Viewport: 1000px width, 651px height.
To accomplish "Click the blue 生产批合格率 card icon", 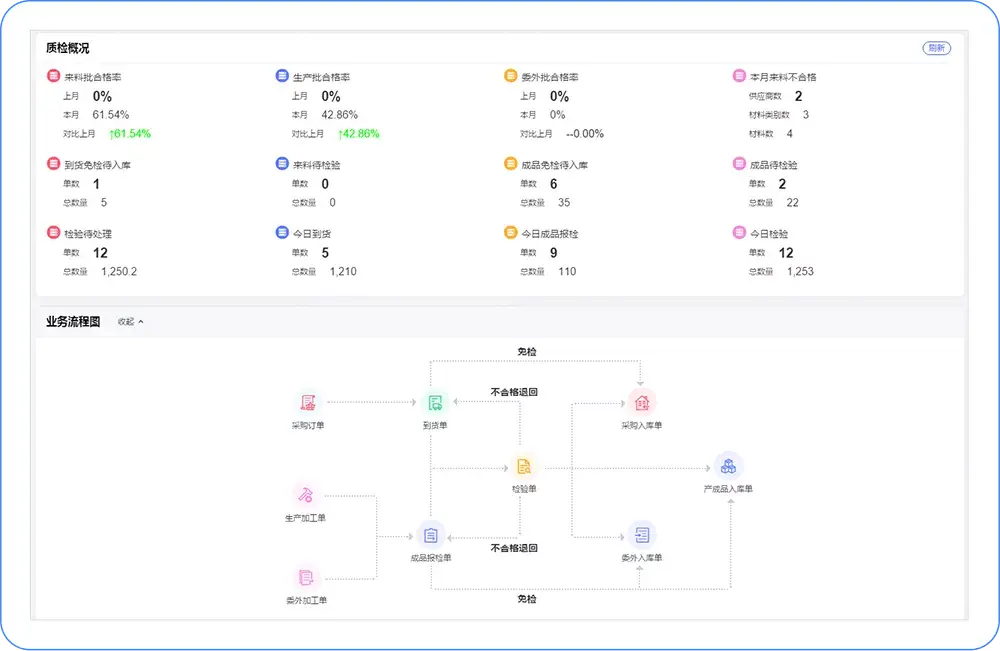I will (282, 76).
